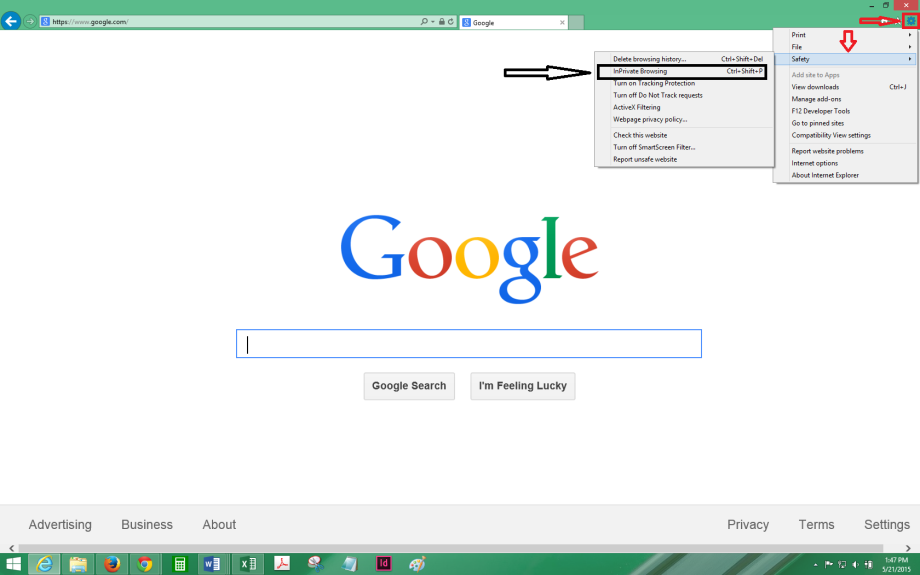This screenshot has height=575, width=920.
Task: Launch Google Chrome from the taskbar
Action: tap(144, 564)
